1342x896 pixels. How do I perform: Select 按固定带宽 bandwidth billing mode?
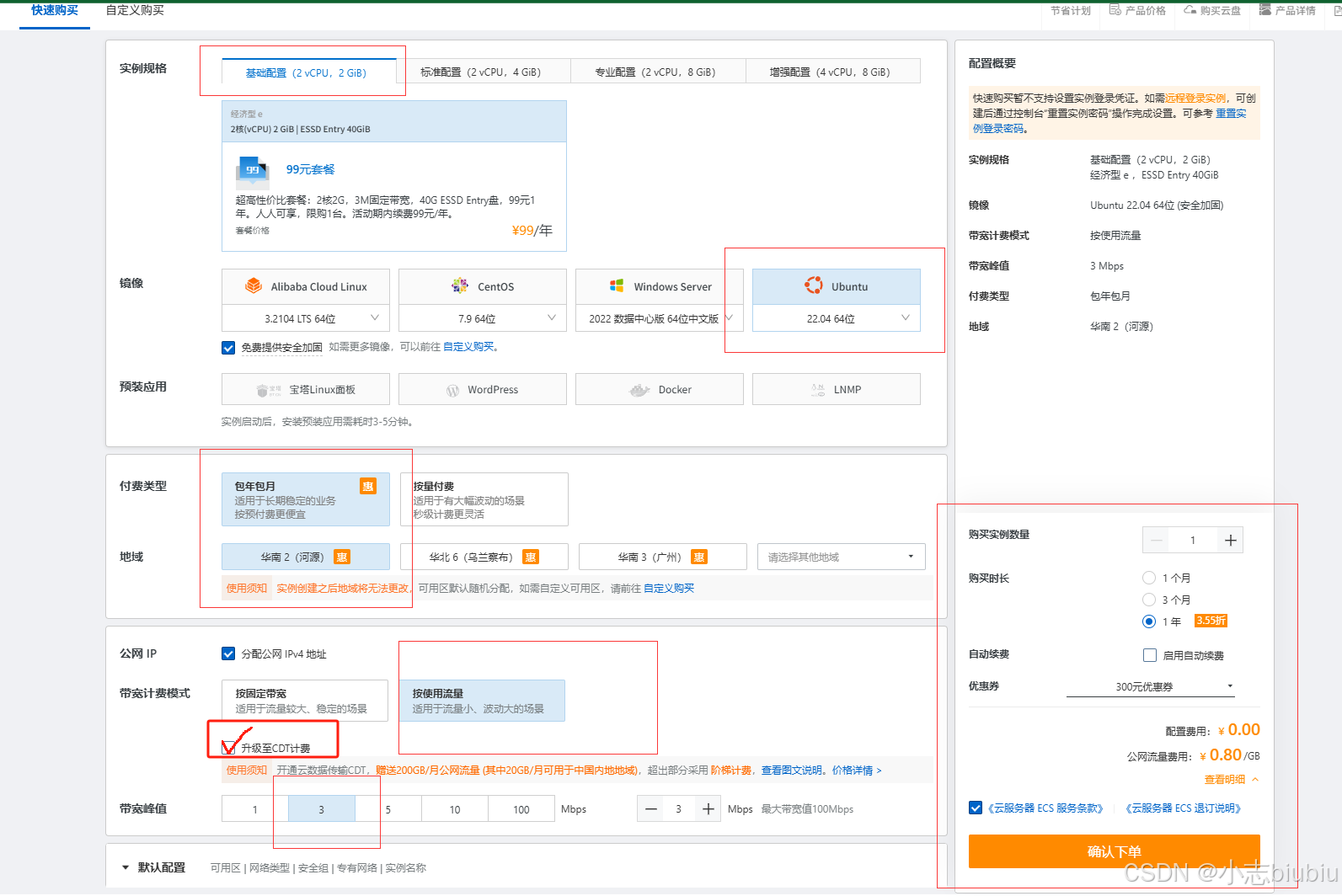[x=305, y=701]
